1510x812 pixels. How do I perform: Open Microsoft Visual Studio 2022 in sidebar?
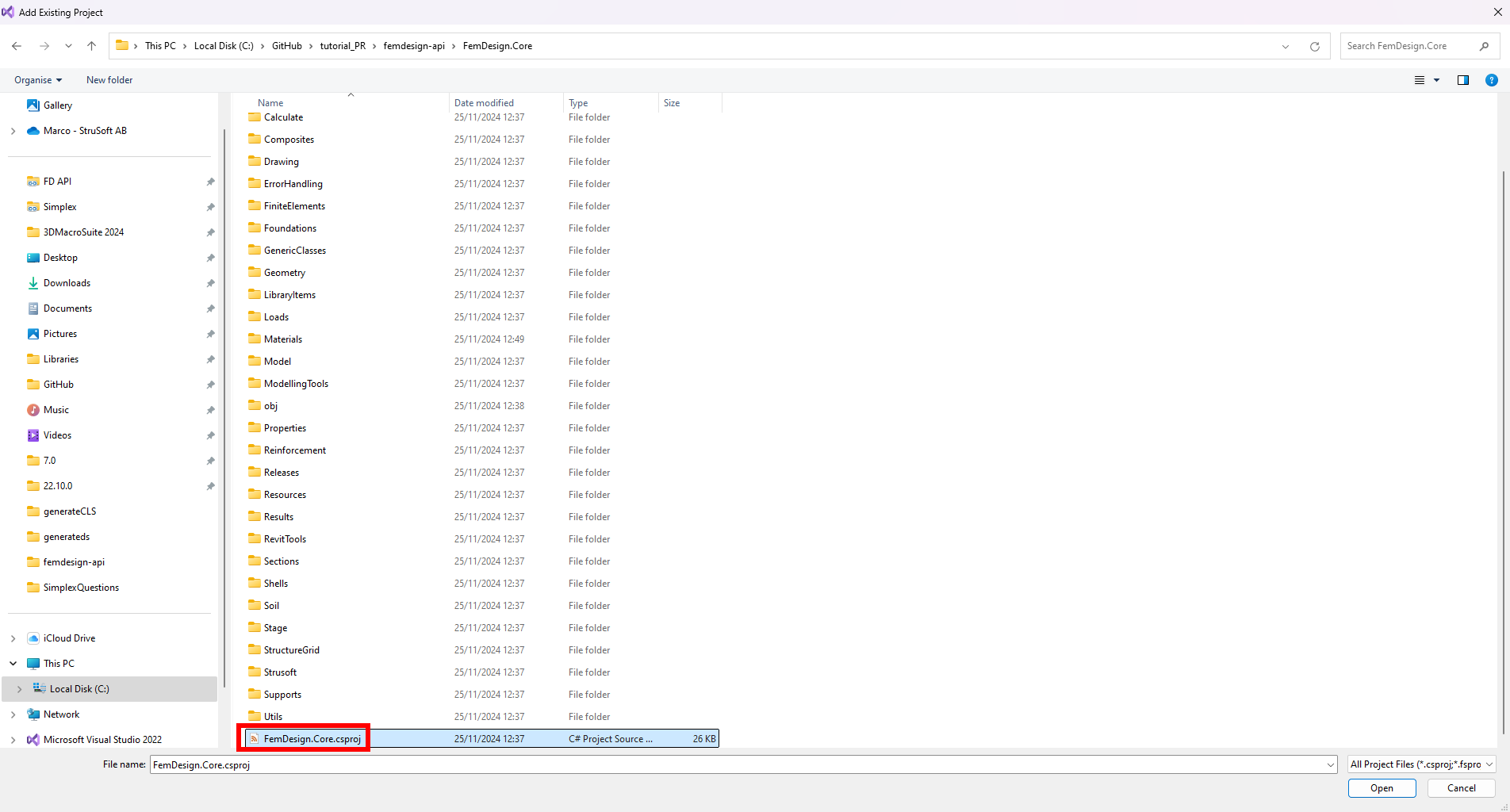[102, 740]
